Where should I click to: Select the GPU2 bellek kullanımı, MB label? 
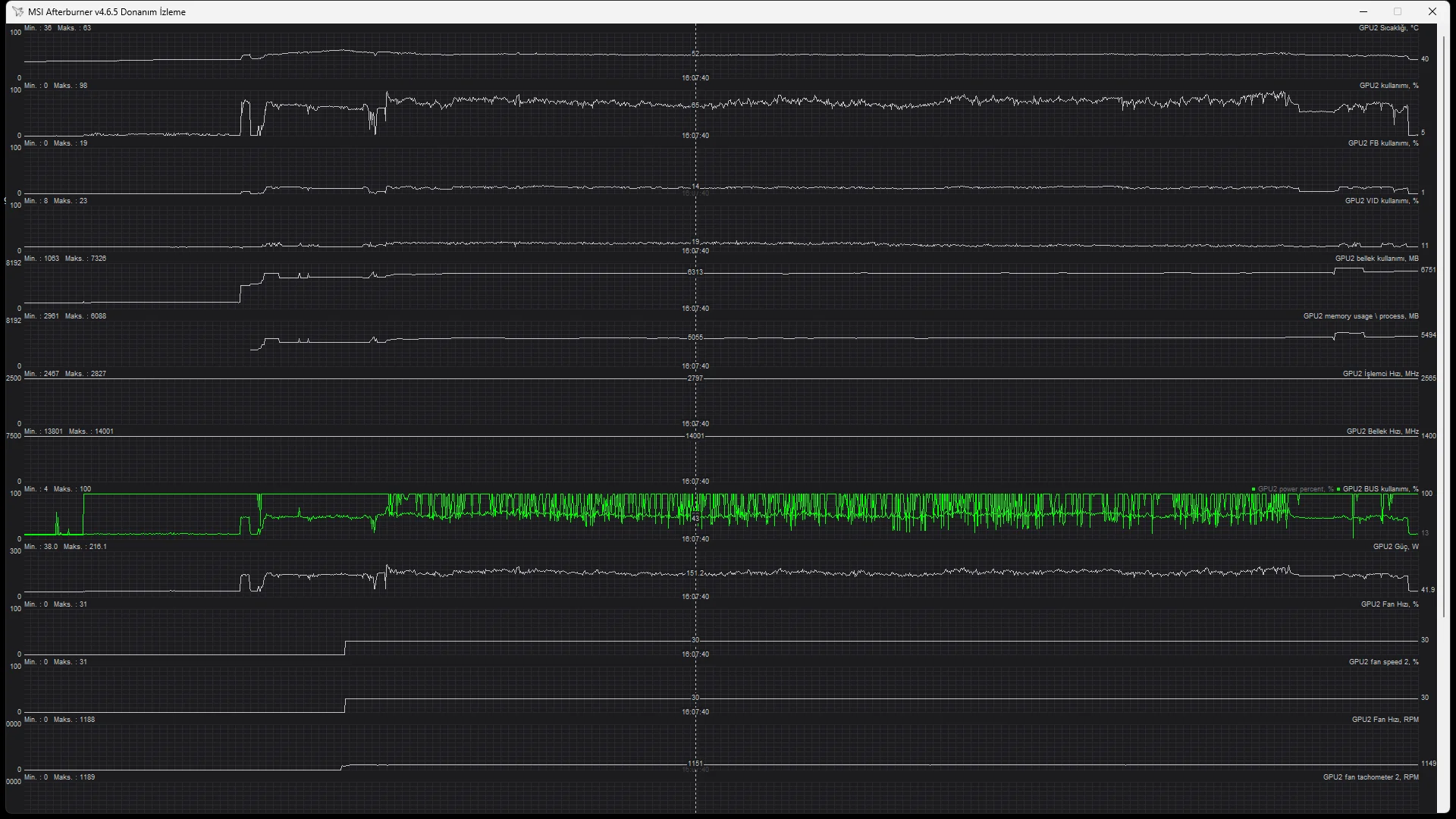1376,259
